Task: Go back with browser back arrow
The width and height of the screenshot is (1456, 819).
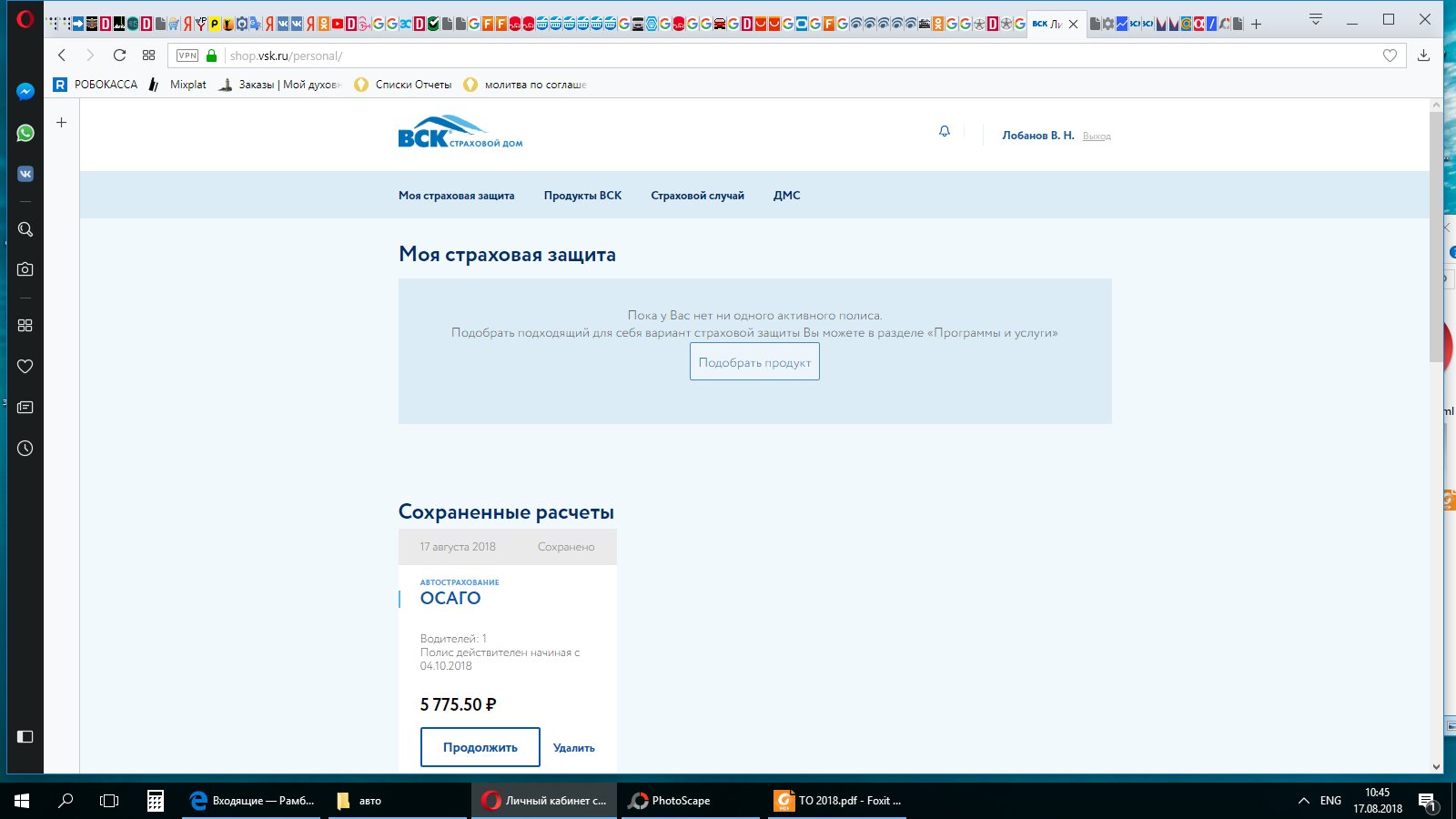Action: pyautogui.click(x=62, y=56)
